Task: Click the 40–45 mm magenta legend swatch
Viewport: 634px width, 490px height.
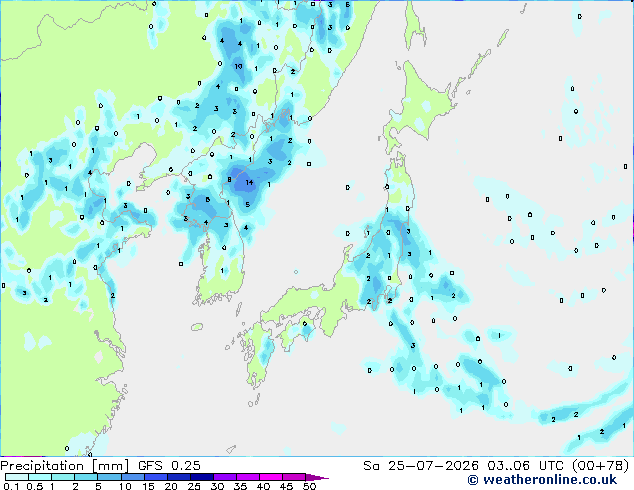Action: 271,477
